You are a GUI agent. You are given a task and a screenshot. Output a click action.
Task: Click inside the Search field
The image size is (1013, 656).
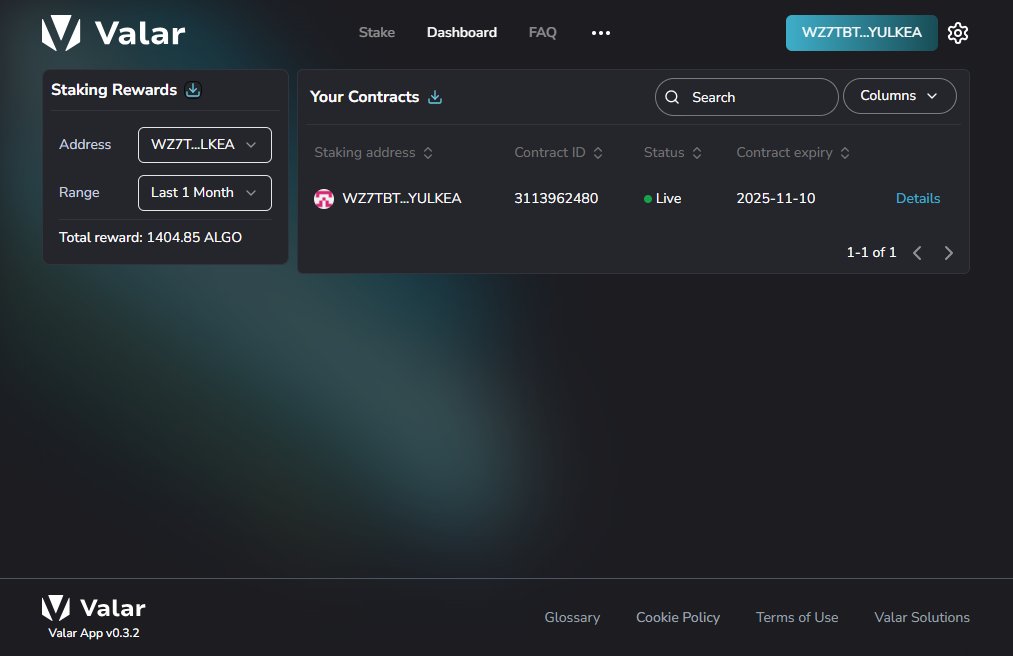click(x=745, y=96)
